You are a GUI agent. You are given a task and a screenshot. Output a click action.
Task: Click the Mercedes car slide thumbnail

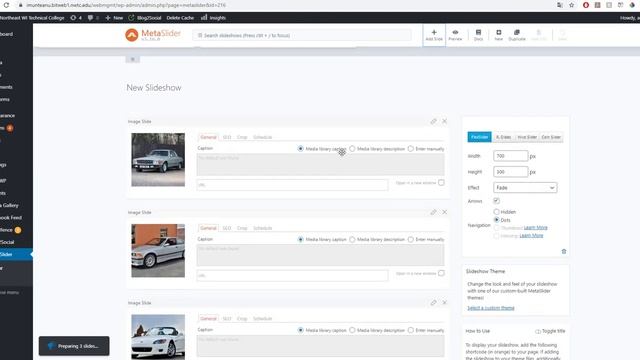pos(158,160)
